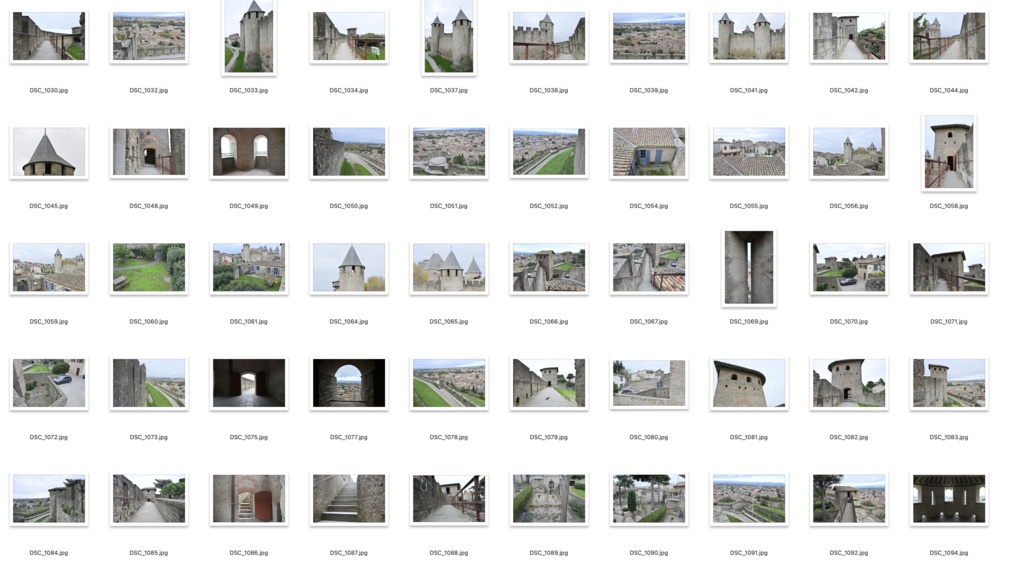Select conical roof thumbnail DSC_1045.jpg
The width and height of the screenshot is (1024, 566).
pos(49,152)
